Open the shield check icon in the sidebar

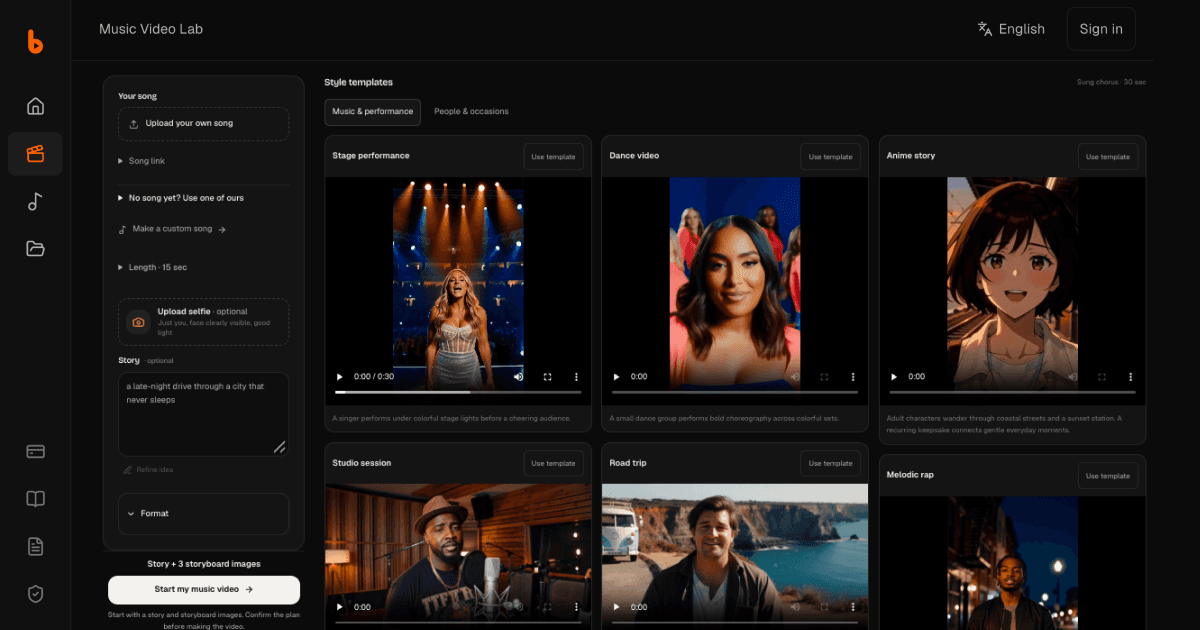[35, 594]
